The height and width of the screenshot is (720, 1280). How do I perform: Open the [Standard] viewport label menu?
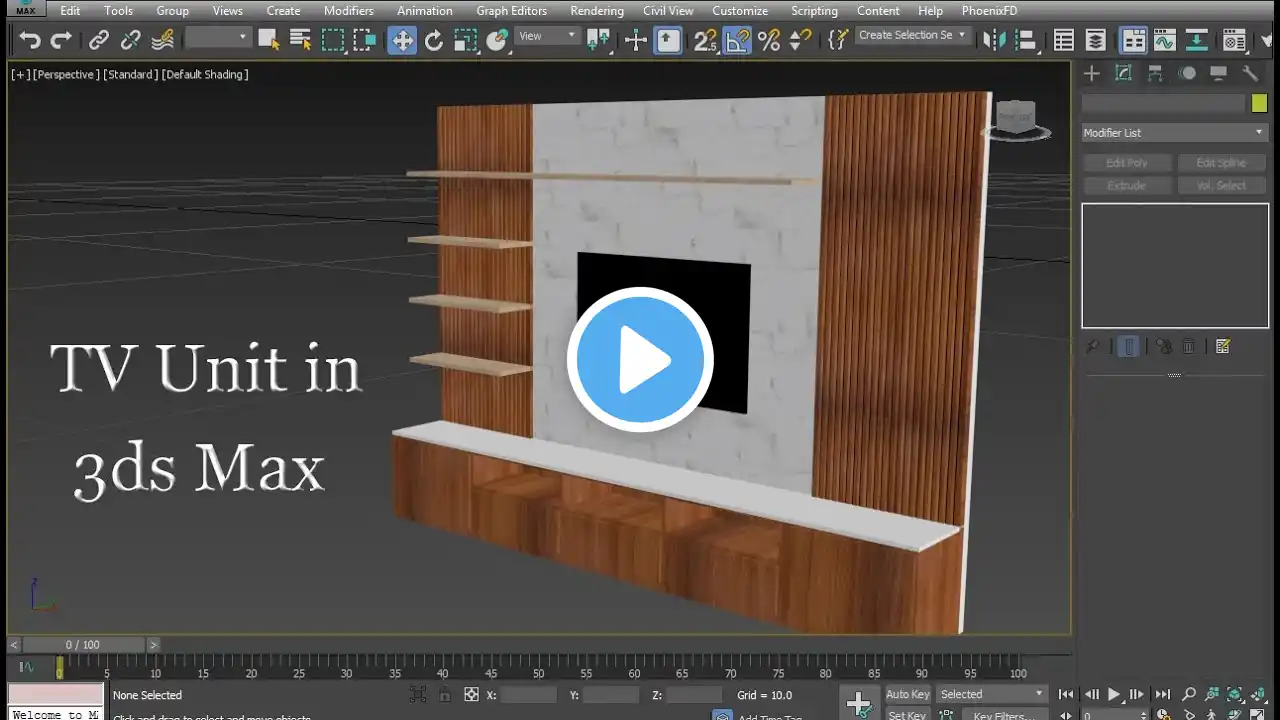(x=130, y=75)
